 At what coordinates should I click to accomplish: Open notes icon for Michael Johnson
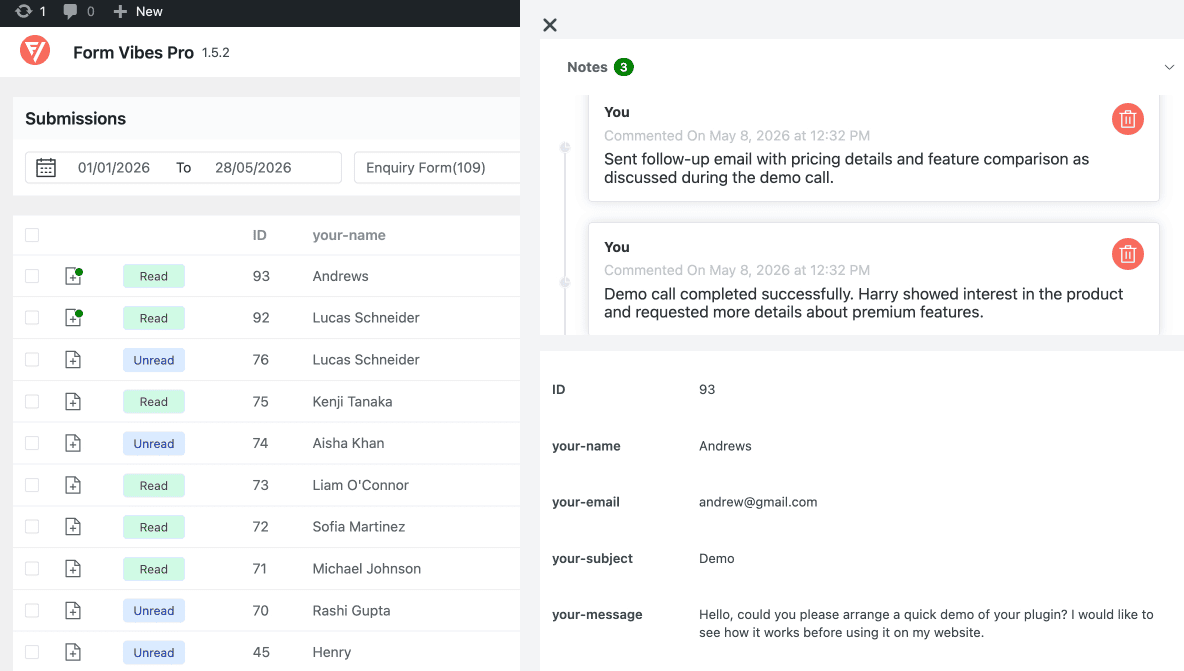click(73, 568)
